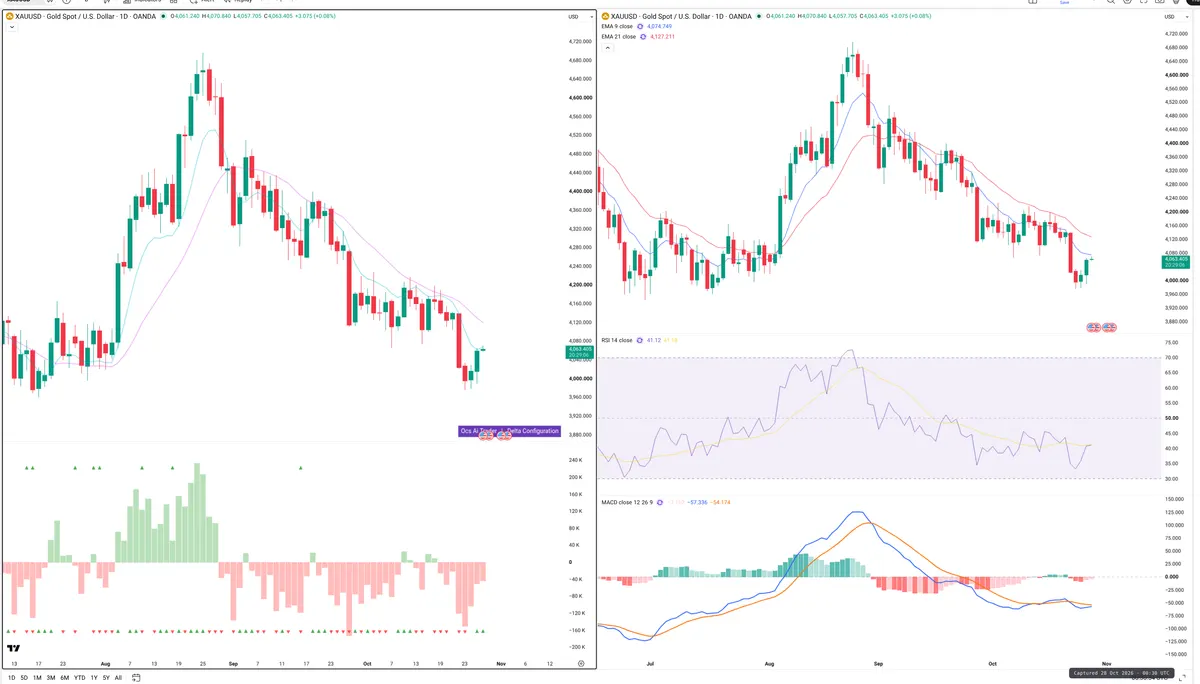Click the RSI 14 indicator source icon
This screenshot has height=684, width=1200.
point(640,340)
